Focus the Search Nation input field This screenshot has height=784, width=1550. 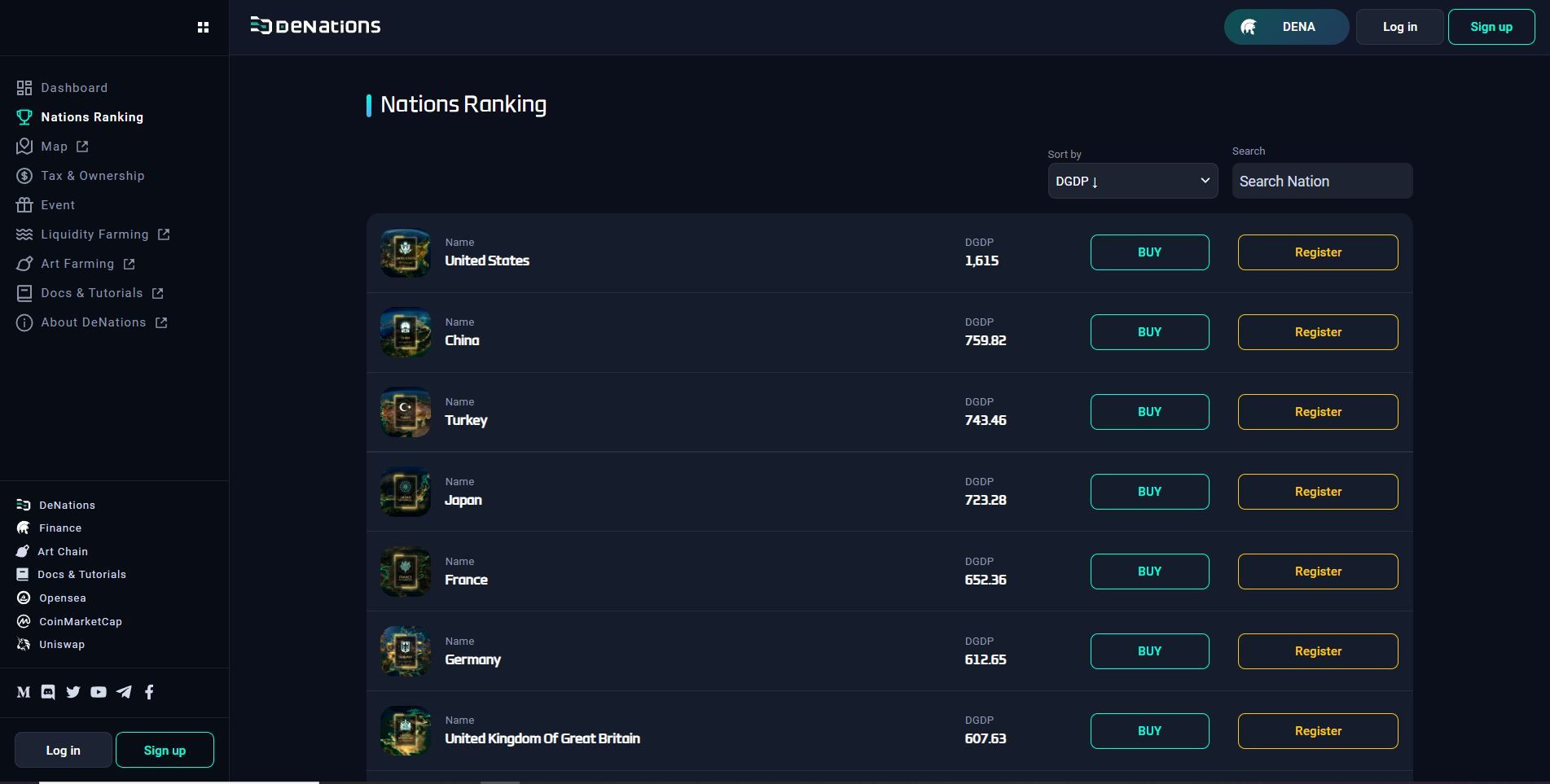[x=1321, y=181]
